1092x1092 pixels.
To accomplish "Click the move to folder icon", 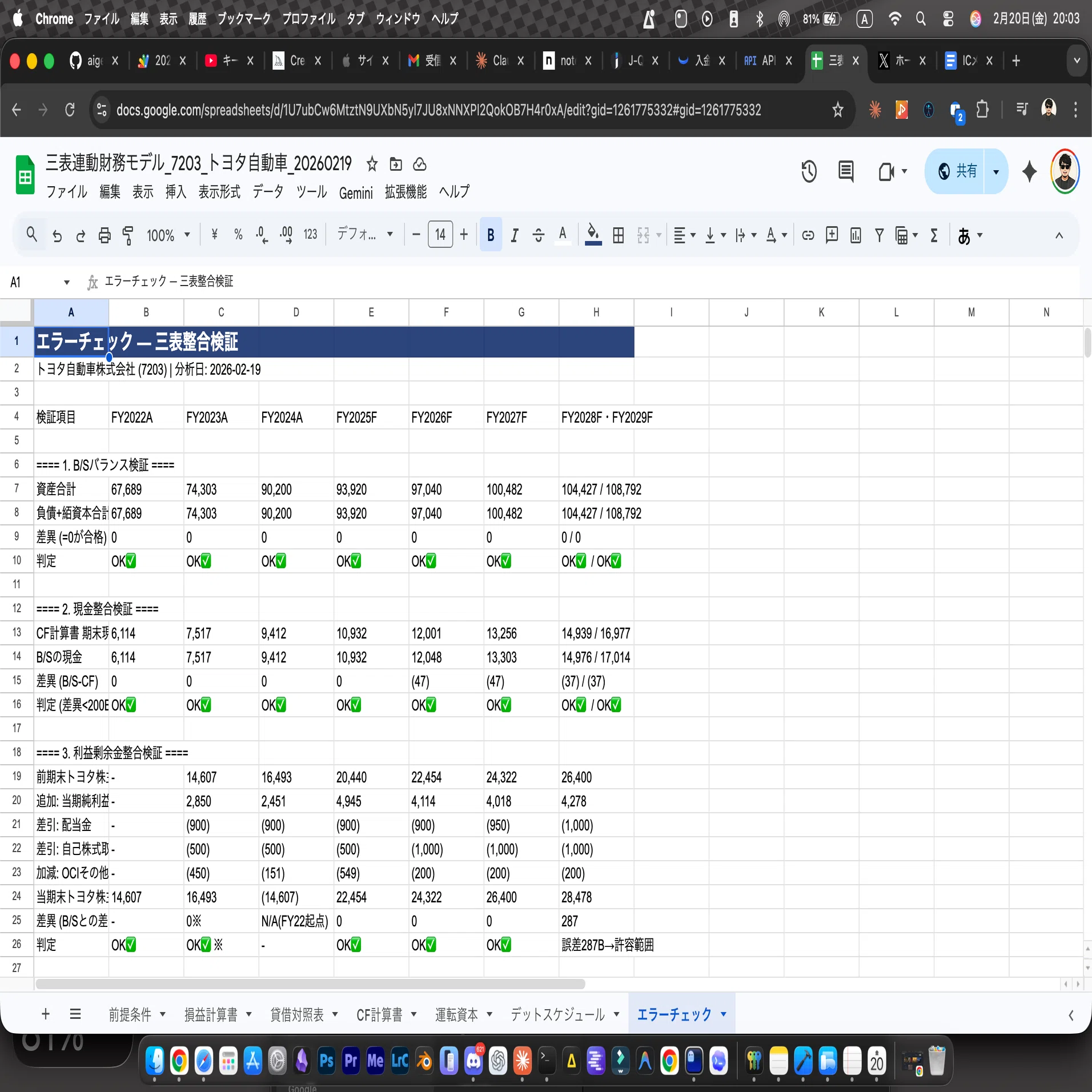I will [396, 164].
